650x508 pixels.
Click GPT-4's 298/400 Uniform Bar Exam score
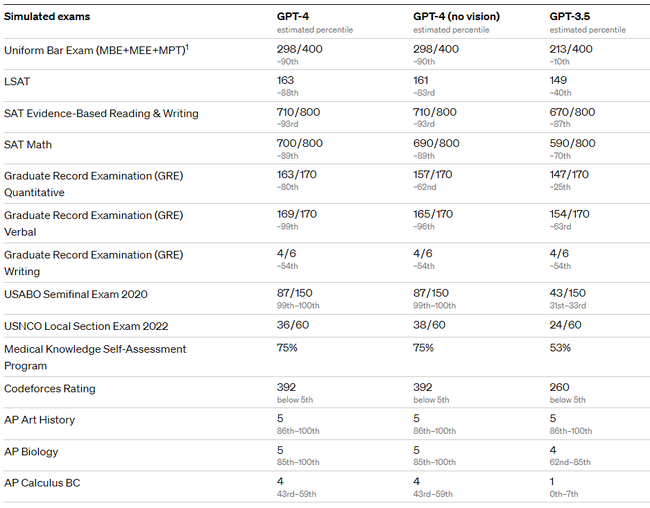click(299, 49)
